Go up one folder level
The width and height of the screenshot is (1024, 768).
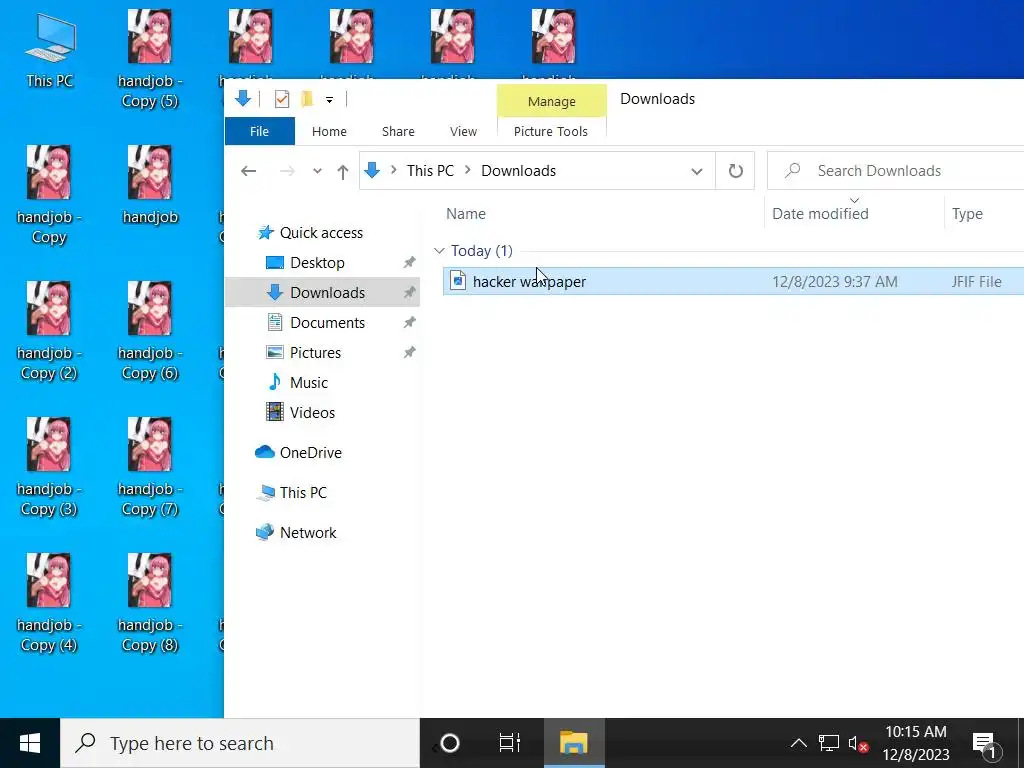tap(343, 172)
